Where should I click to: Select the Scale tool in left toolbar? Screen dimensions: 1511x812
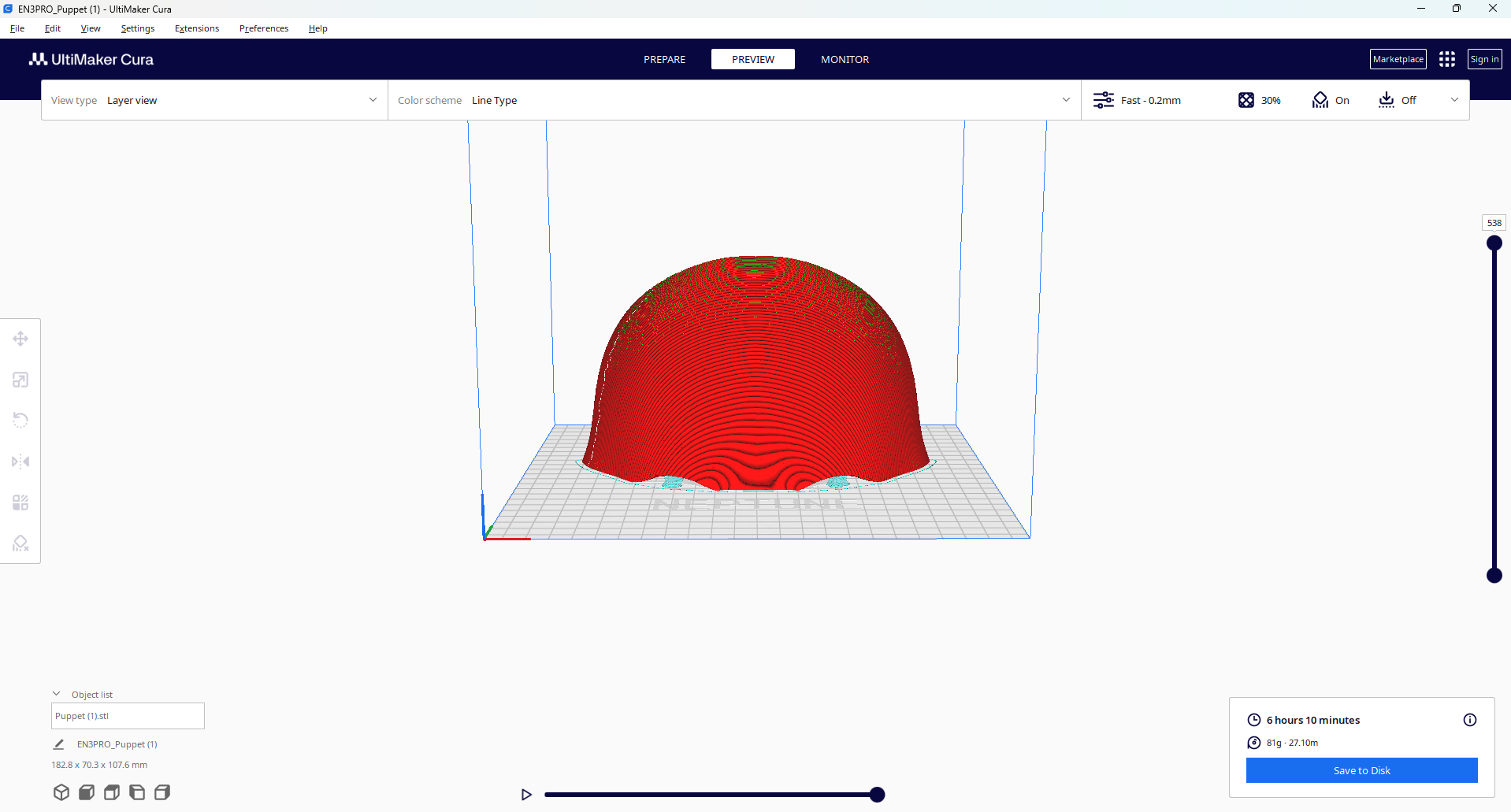pyautogui.click(x=20, y=380)
